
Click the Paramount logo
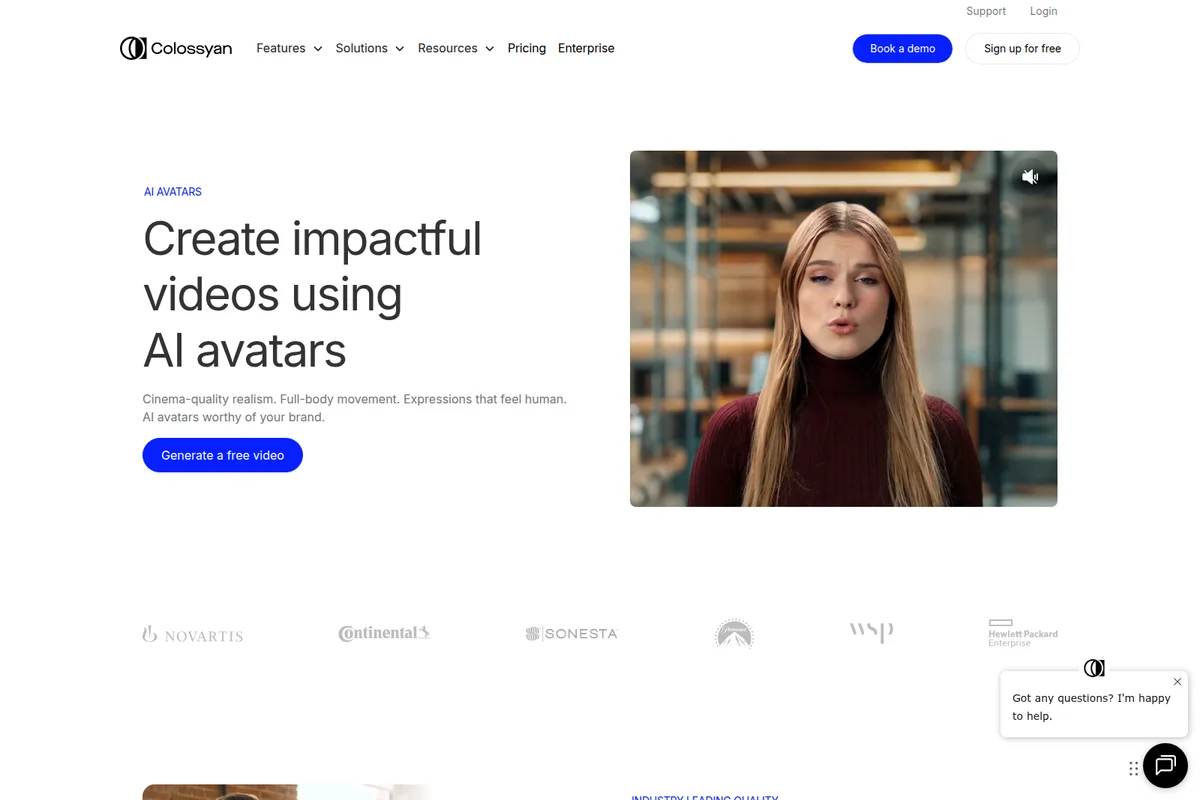734,633
